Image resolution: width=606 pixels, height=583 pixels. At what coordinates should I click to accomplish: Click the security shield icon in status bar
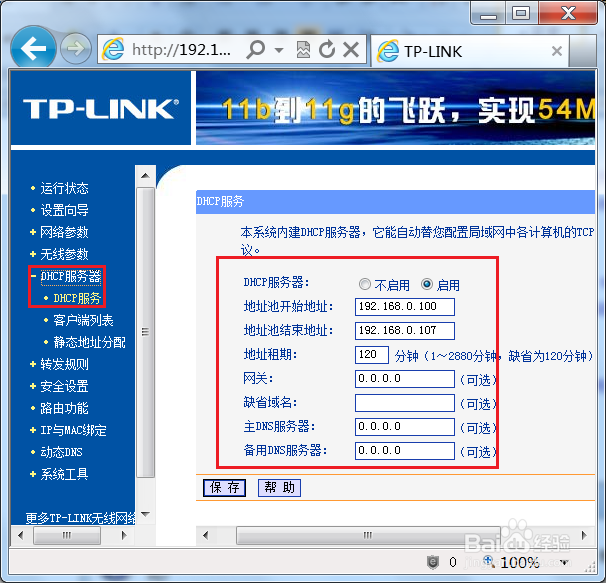(x=433, y=562)
